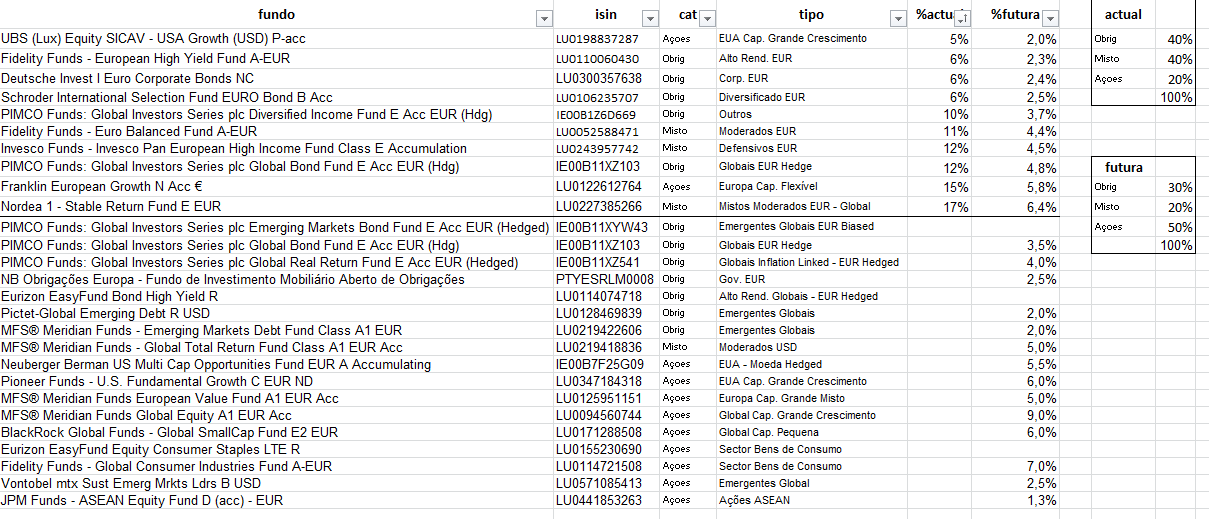Click the futura summary table header

[x=1123, y=167]
